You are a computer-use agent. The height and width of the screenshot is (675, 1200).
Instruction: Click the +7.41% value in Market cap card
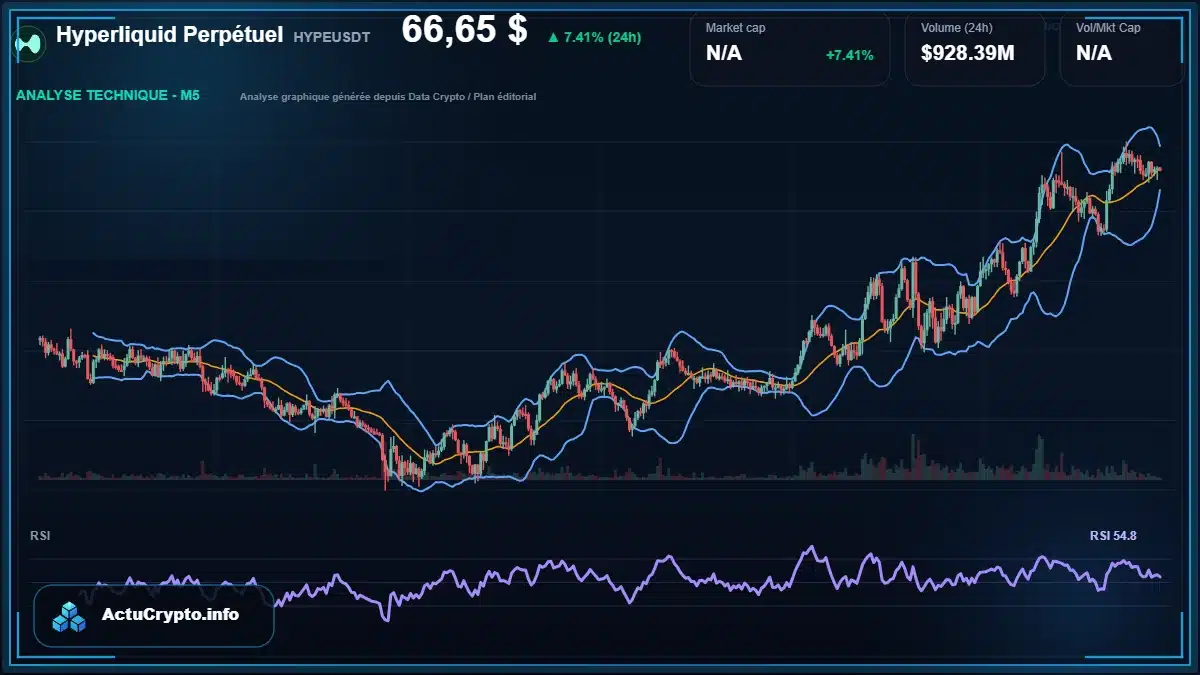tap(849, 55)
